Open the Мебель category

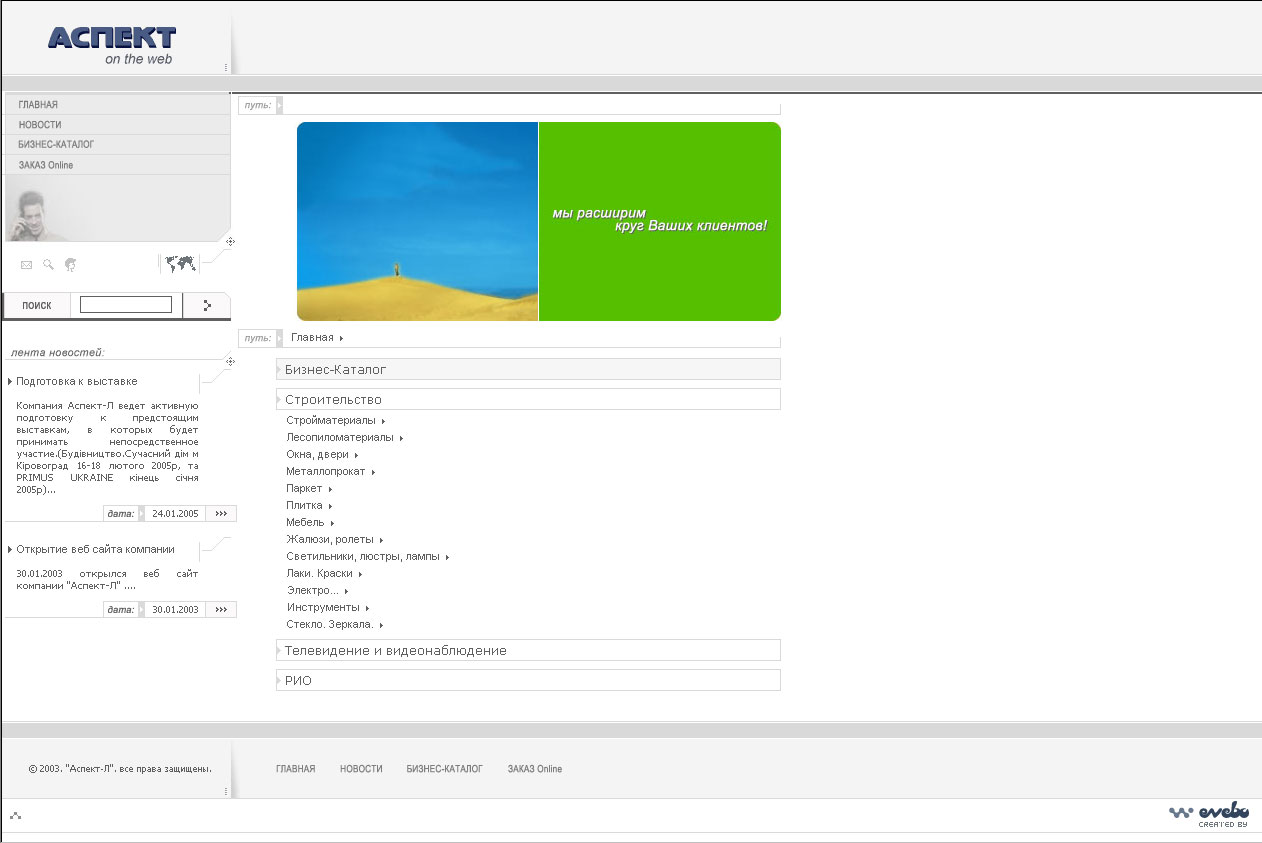pos(306,523)
